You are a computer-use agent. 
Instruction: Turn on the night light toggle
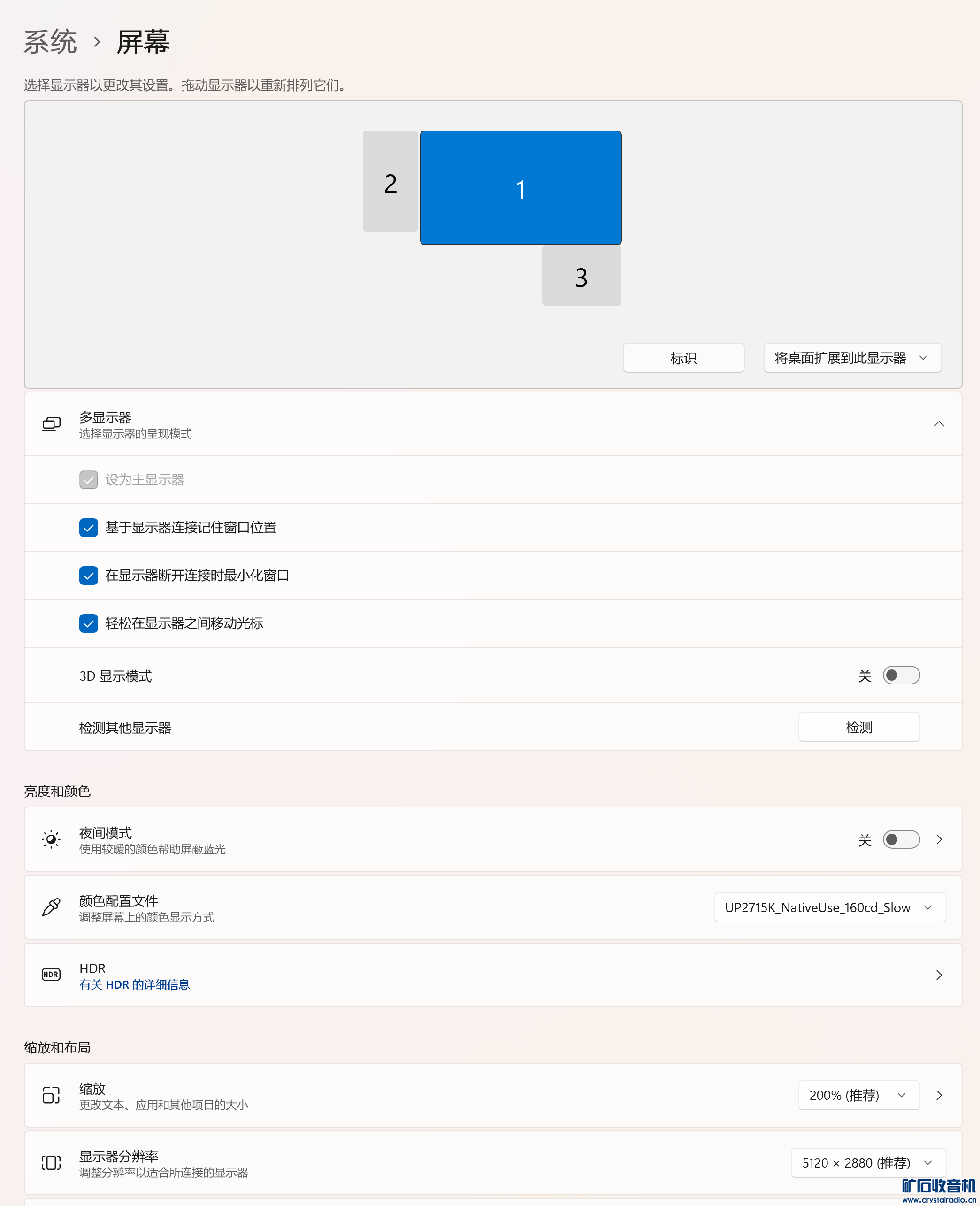tap(901, 839)
